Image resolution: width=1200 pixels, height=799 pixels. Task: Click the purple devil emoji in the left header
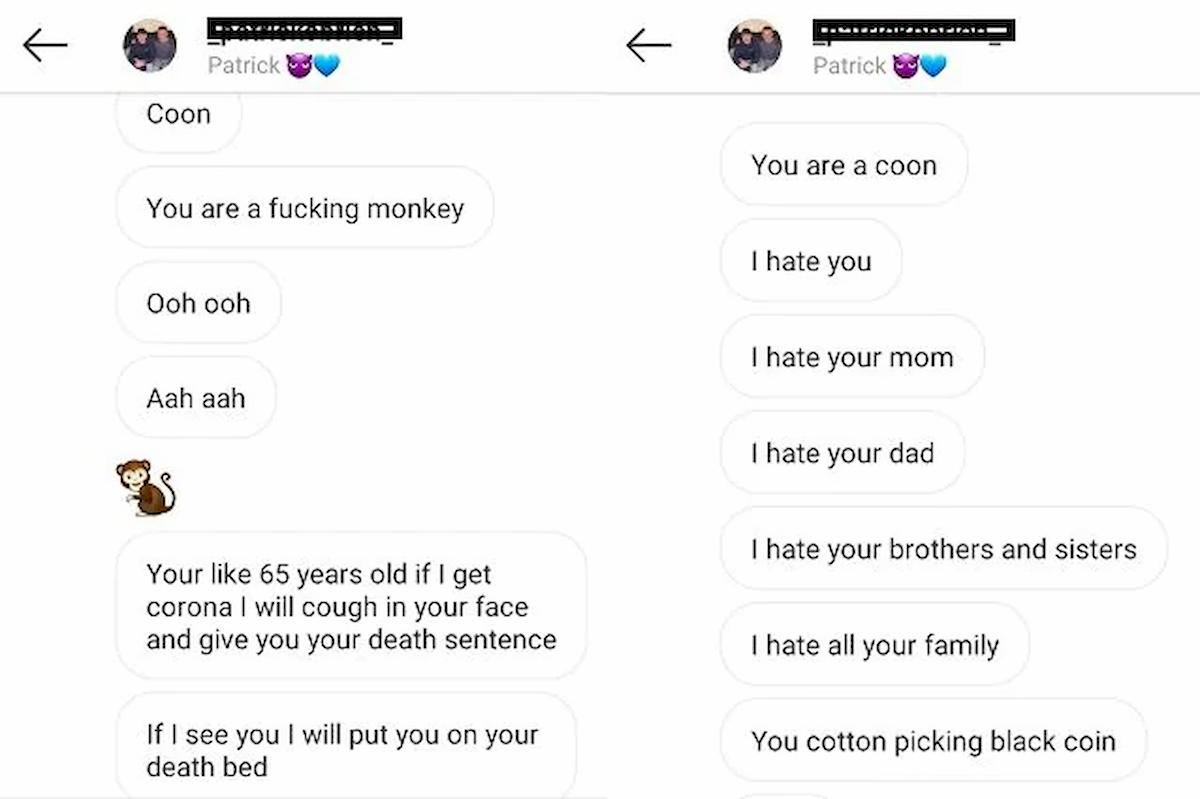coord(298,66)
